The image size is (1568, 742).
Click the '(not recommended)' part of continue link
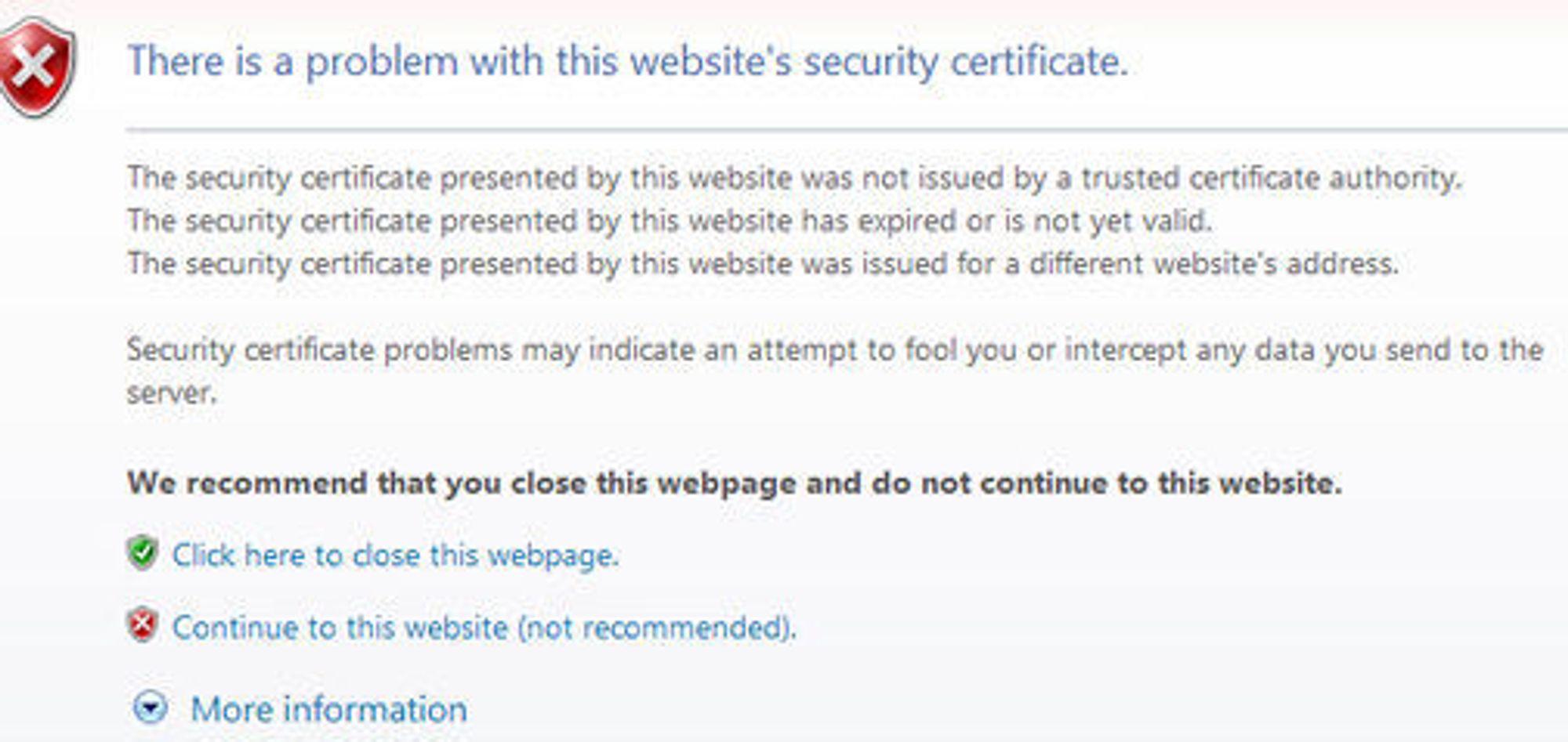pyautogui.click(x=656, y=628)
